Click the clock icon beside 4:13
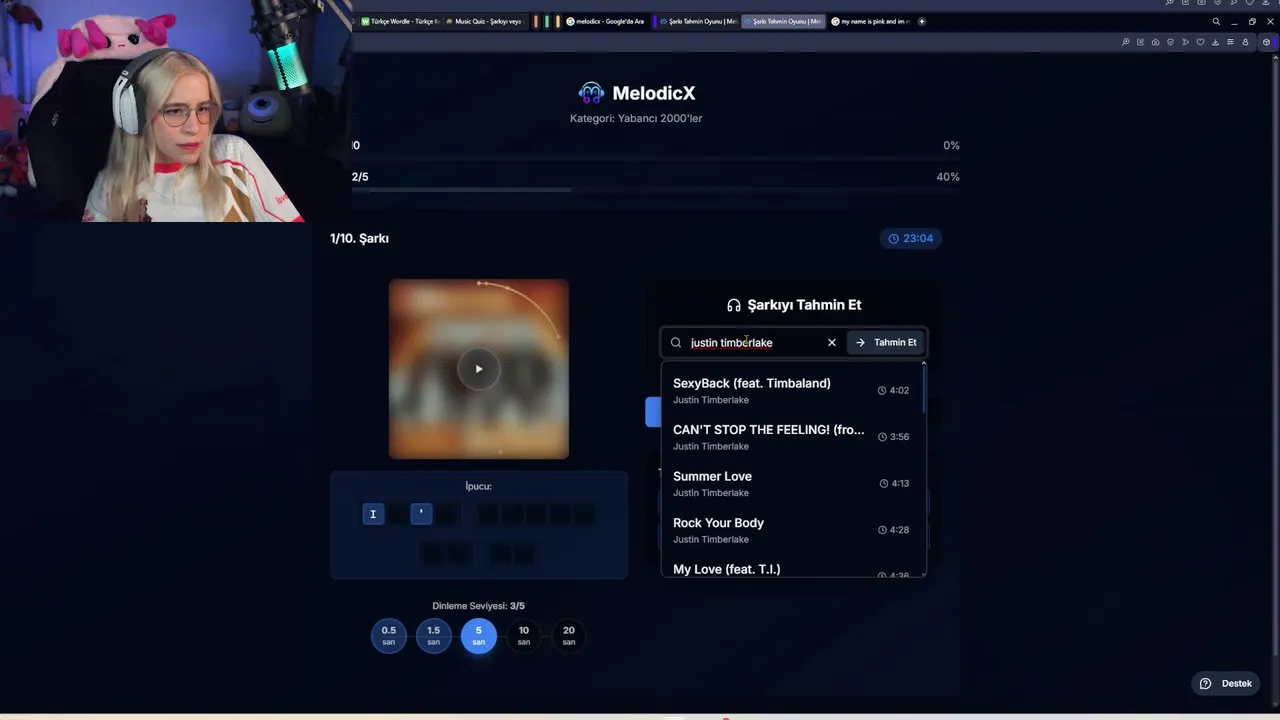 coord(884,483)
